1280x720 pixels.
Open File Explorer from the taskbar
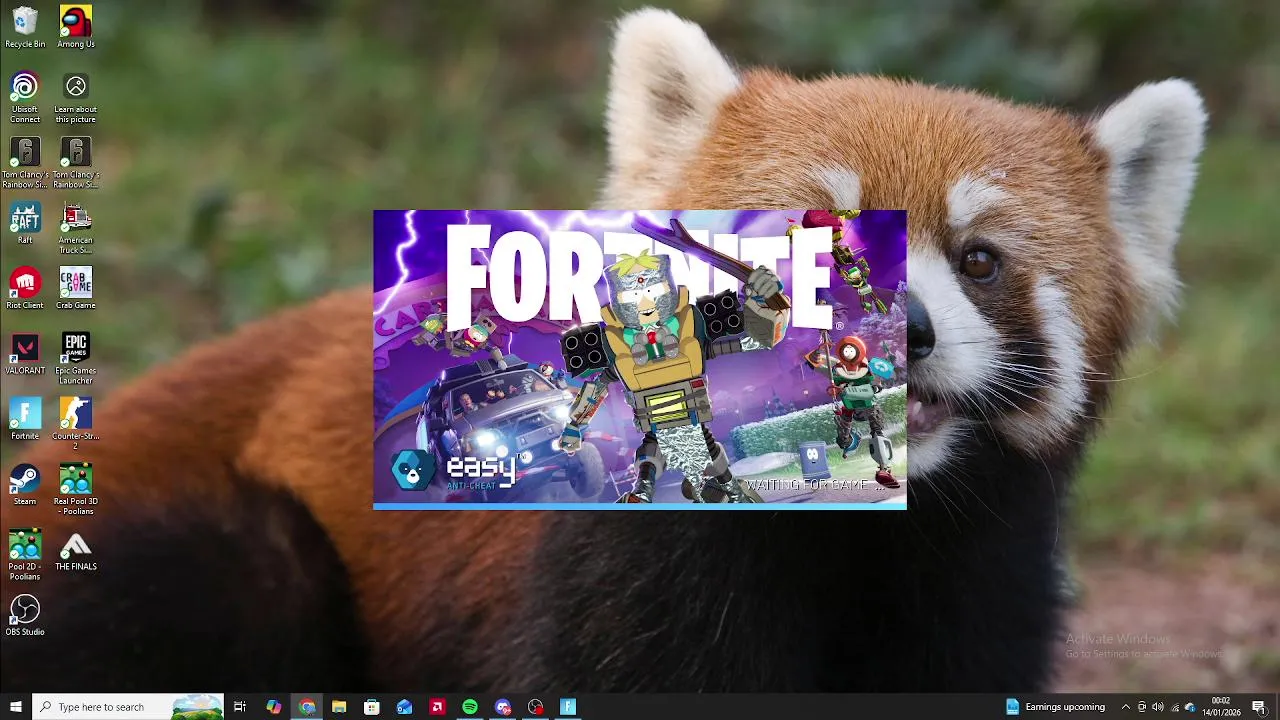(339, 707)
